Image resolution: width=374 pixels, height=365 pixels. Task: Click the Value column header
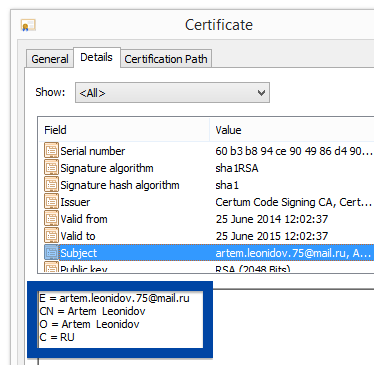292,130
